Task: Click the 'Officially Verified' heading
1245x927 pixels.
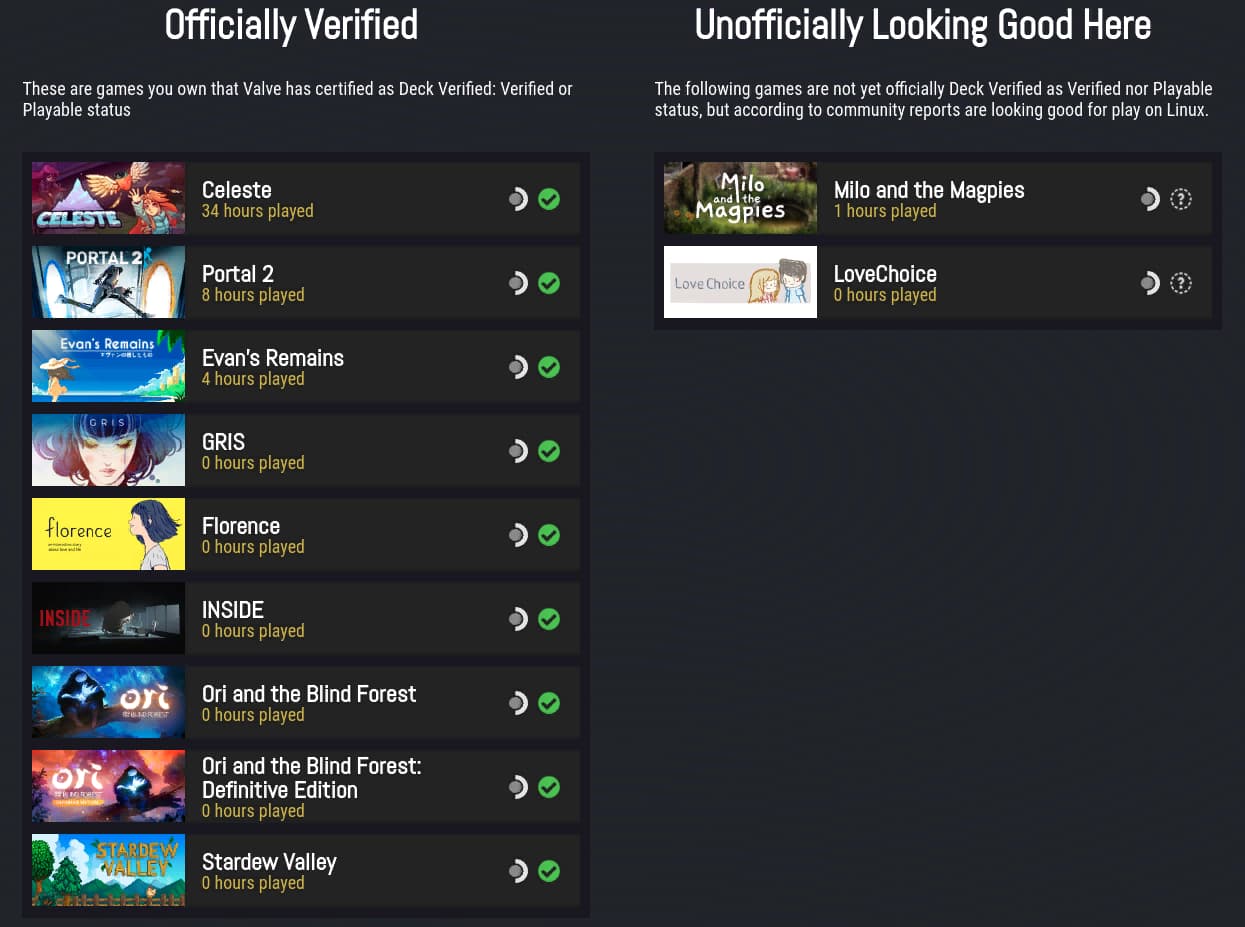Action: coord(291,25)
